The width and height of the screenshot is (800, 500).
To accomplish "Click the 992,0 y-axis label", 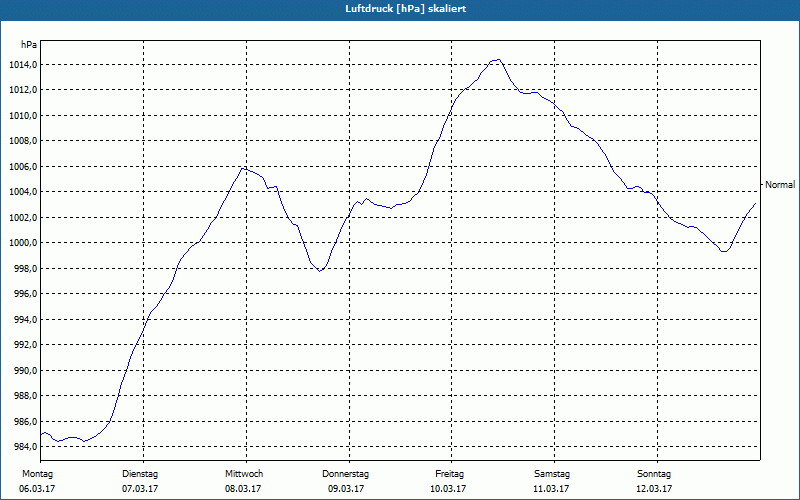I will pos(25,345).
